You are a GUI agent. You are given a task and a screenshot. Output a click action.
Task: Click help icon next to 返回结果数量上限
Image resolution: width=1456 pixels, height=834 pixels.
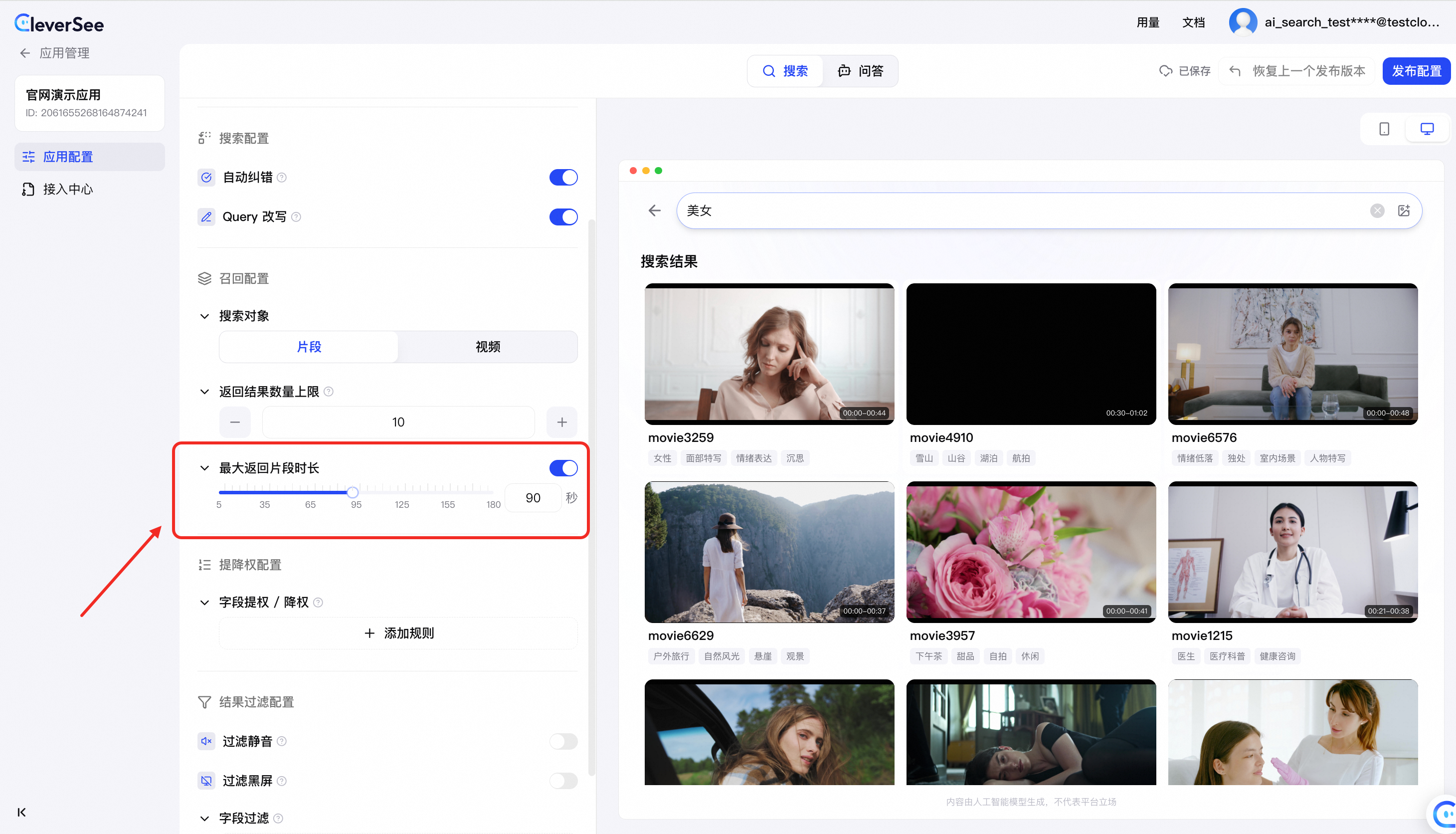tap(329, 392)
